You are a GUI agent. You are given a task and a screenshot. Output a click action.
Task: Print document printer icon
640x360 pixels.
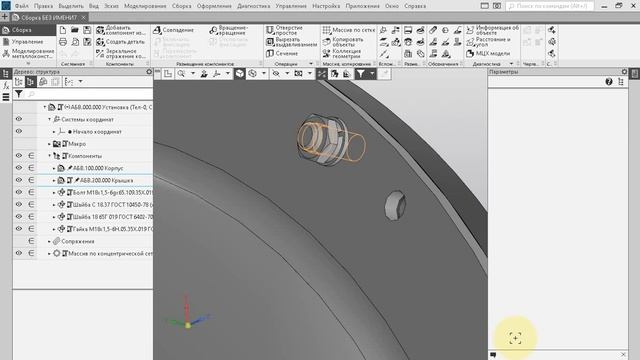[x=63, y=42]
